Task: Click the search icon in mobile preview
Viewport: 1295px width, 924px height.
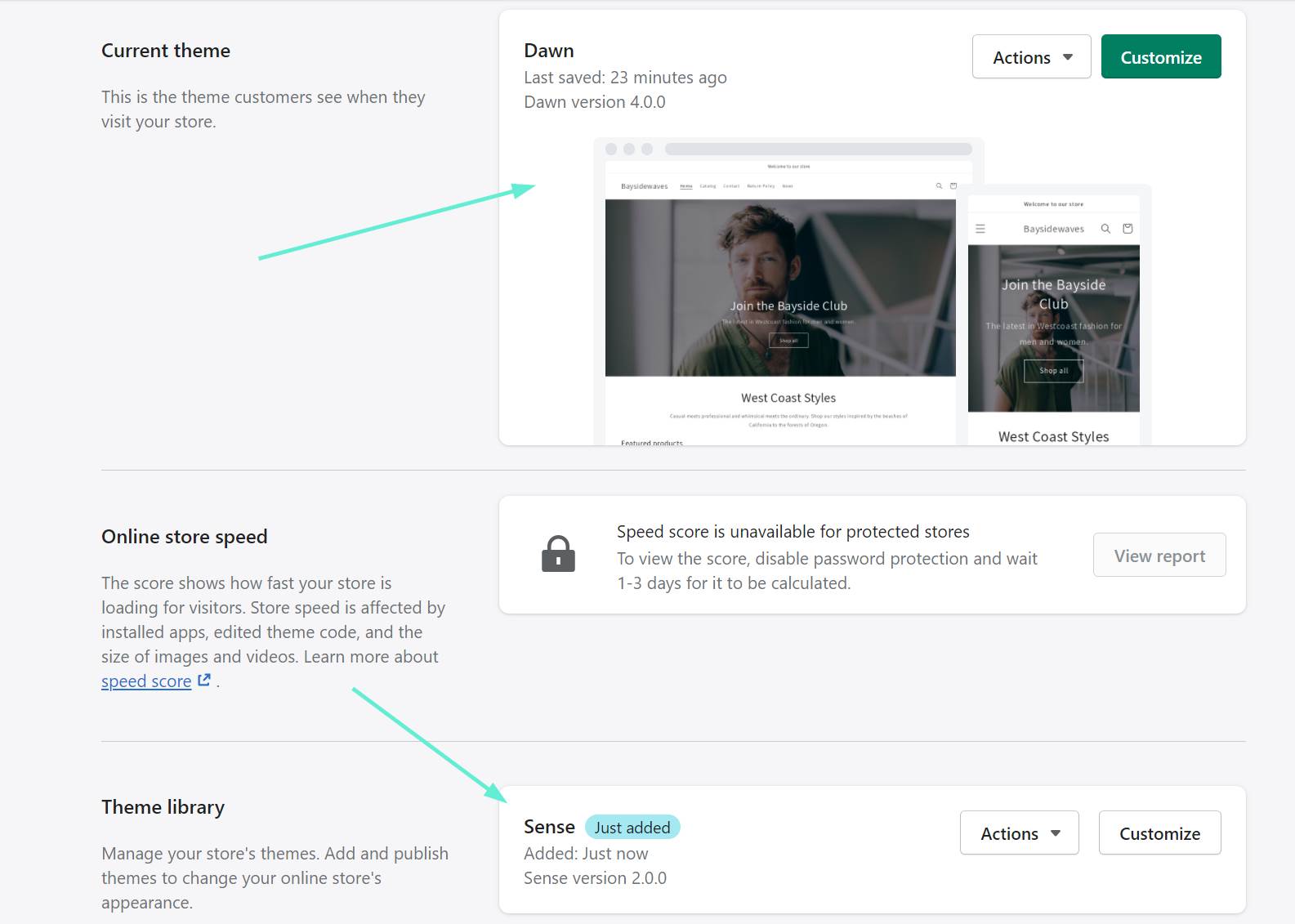Action: point(1105,229)
